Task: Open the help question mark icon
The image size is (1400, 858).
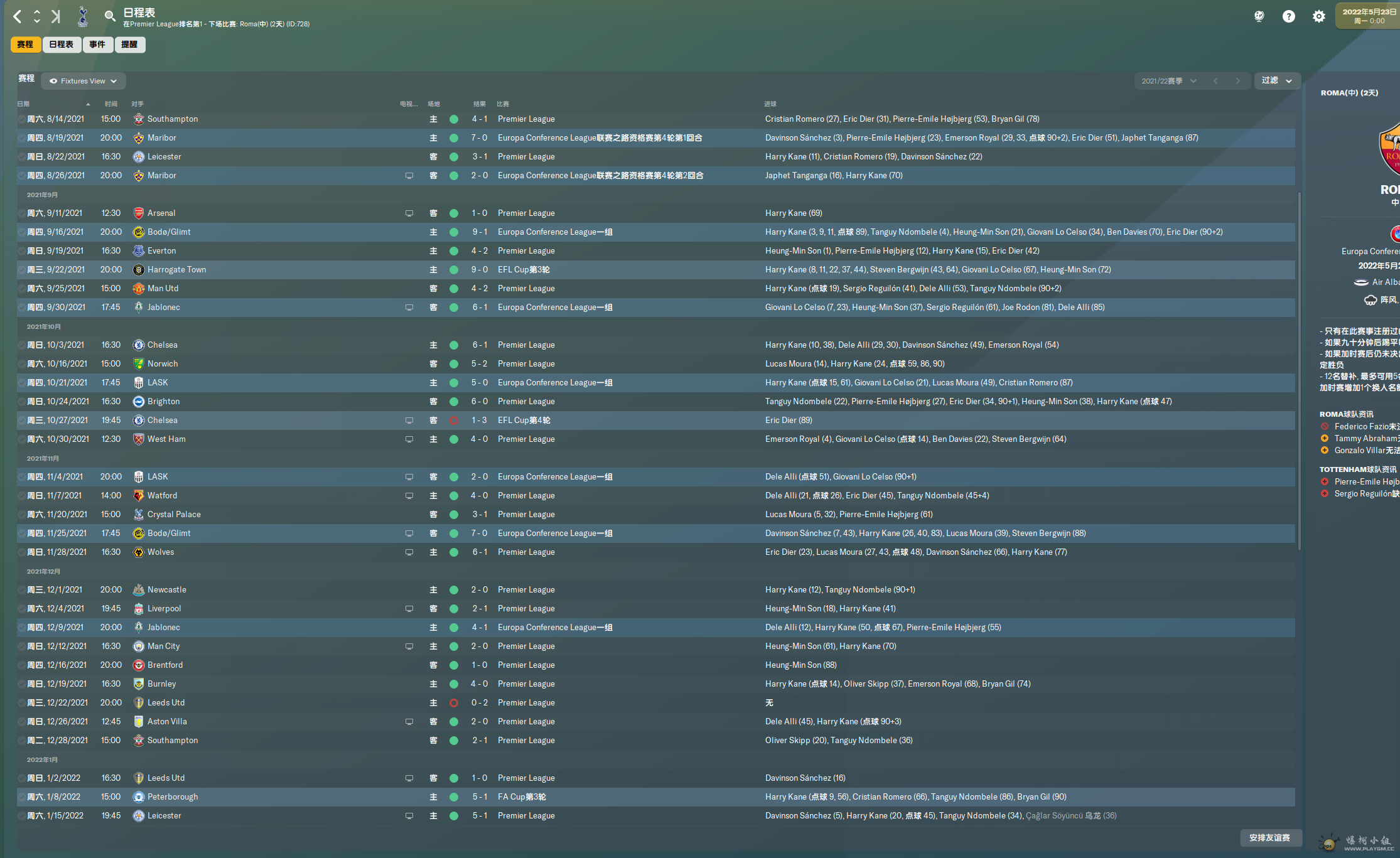Action: [x=1288, y=16]
